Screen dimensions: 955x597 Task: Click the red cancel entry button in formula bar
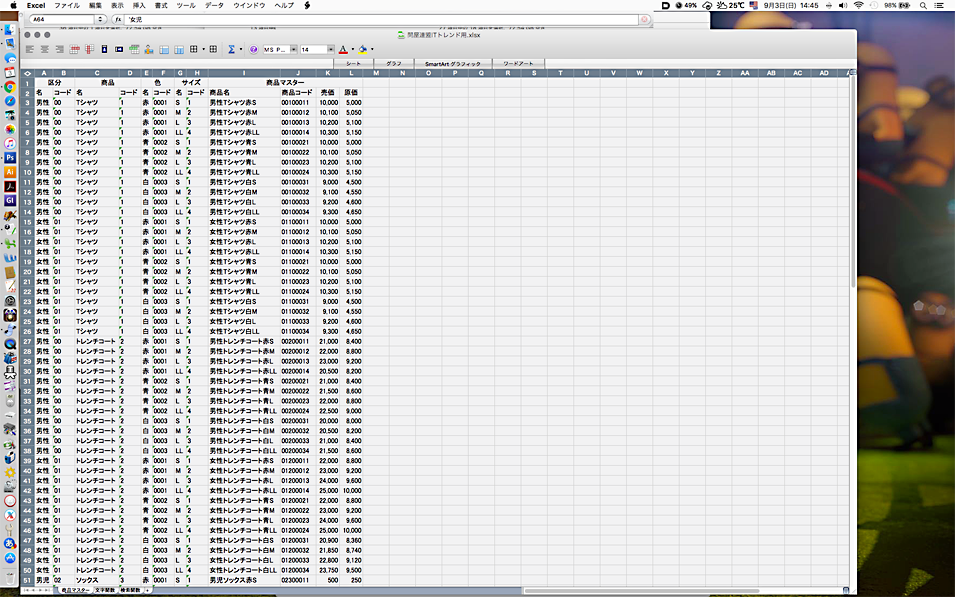coord(644,19)
